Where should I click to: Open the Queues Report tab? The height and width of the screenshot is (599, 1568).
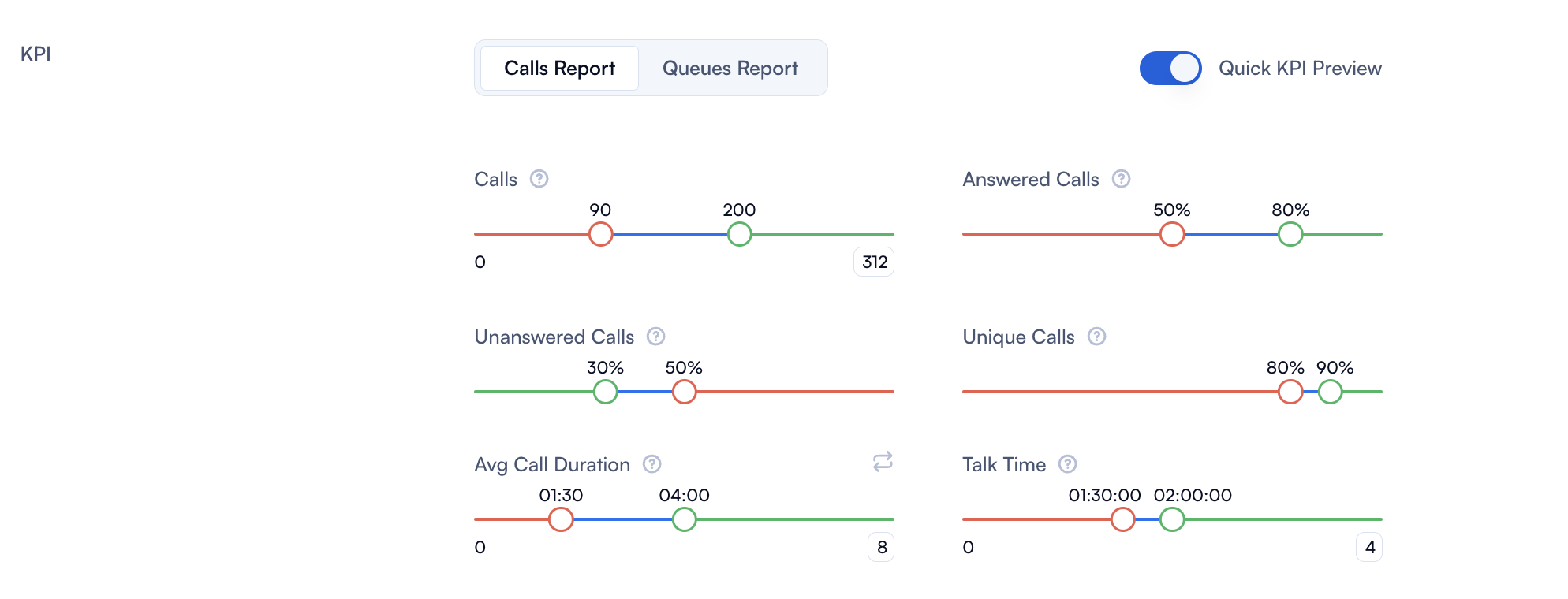point(730,69)
